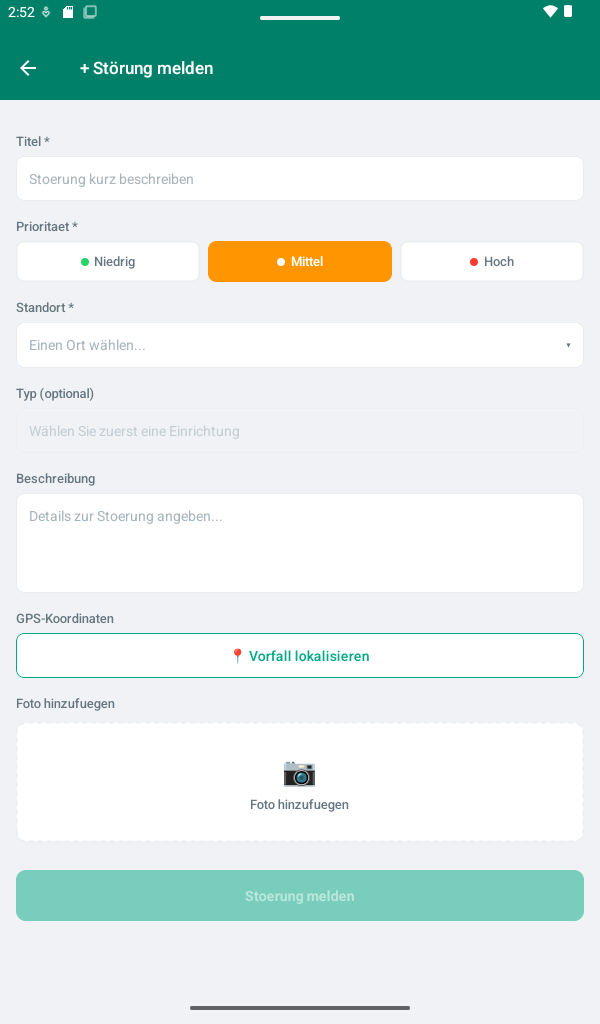Tap the red dot in Hoch
This screenshot has width=600, height=1024.
[x=474, y=262]
